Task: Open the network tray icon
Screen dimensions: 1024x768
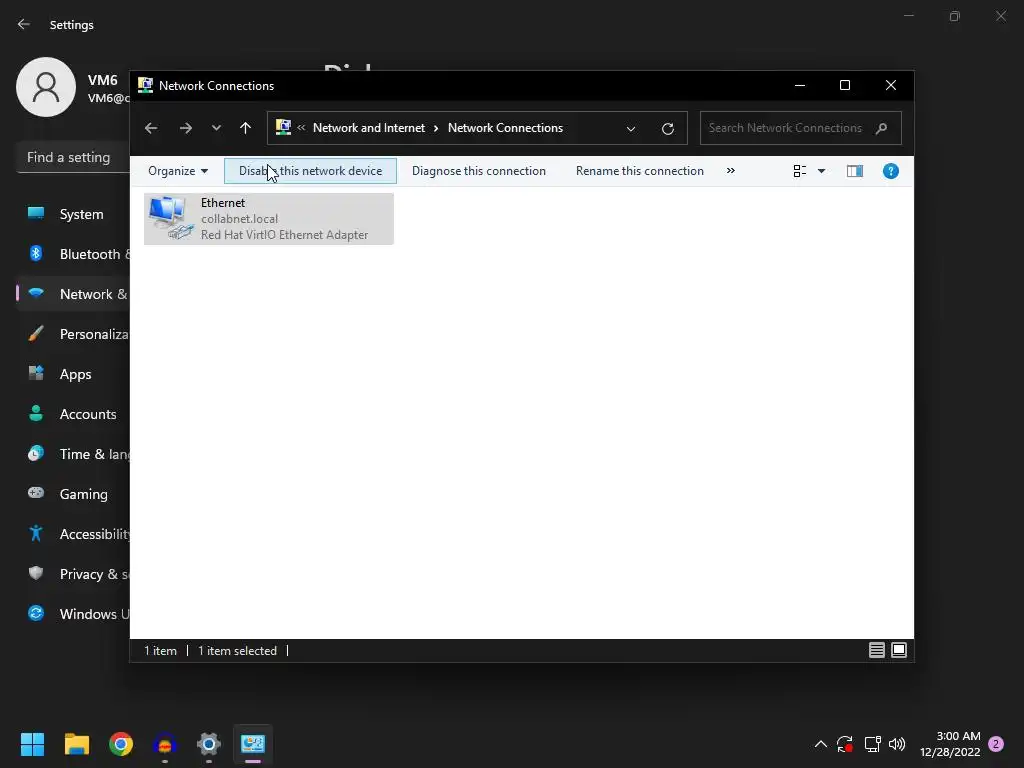Action: click(x=872, y=744)
